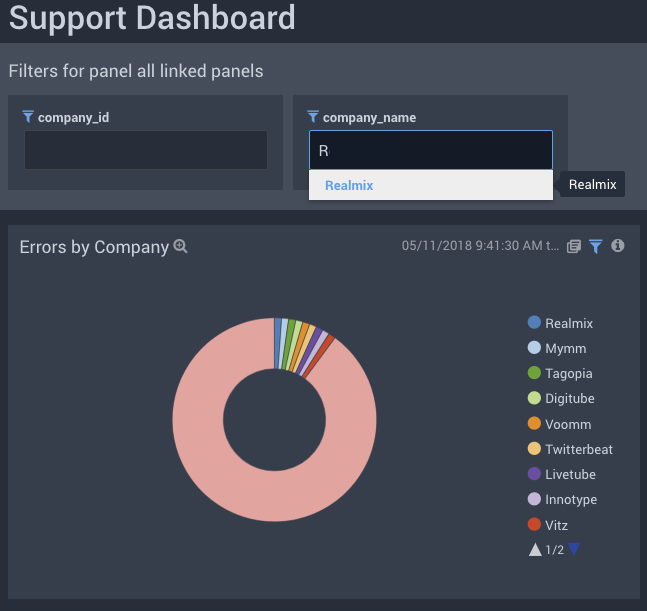
Task: Click the 1/2 legend page indicator
Action: (554, 550)
